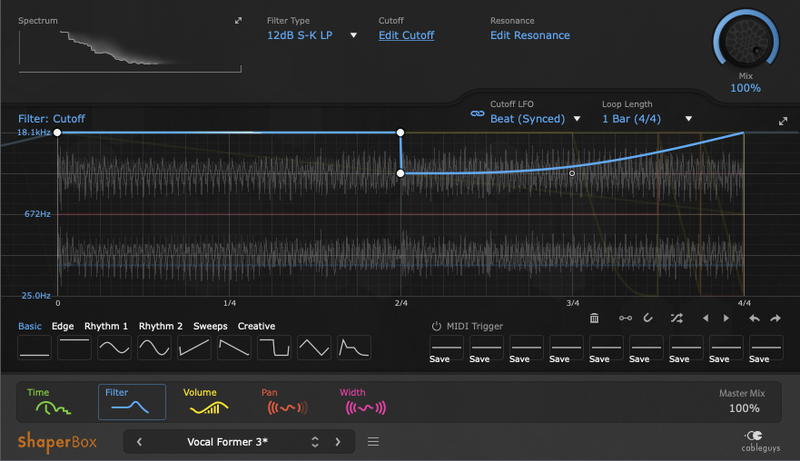The height and width of the screenshot is (461, 800).
Task: Select the flat high line preset shape
Action: [74, 348]
